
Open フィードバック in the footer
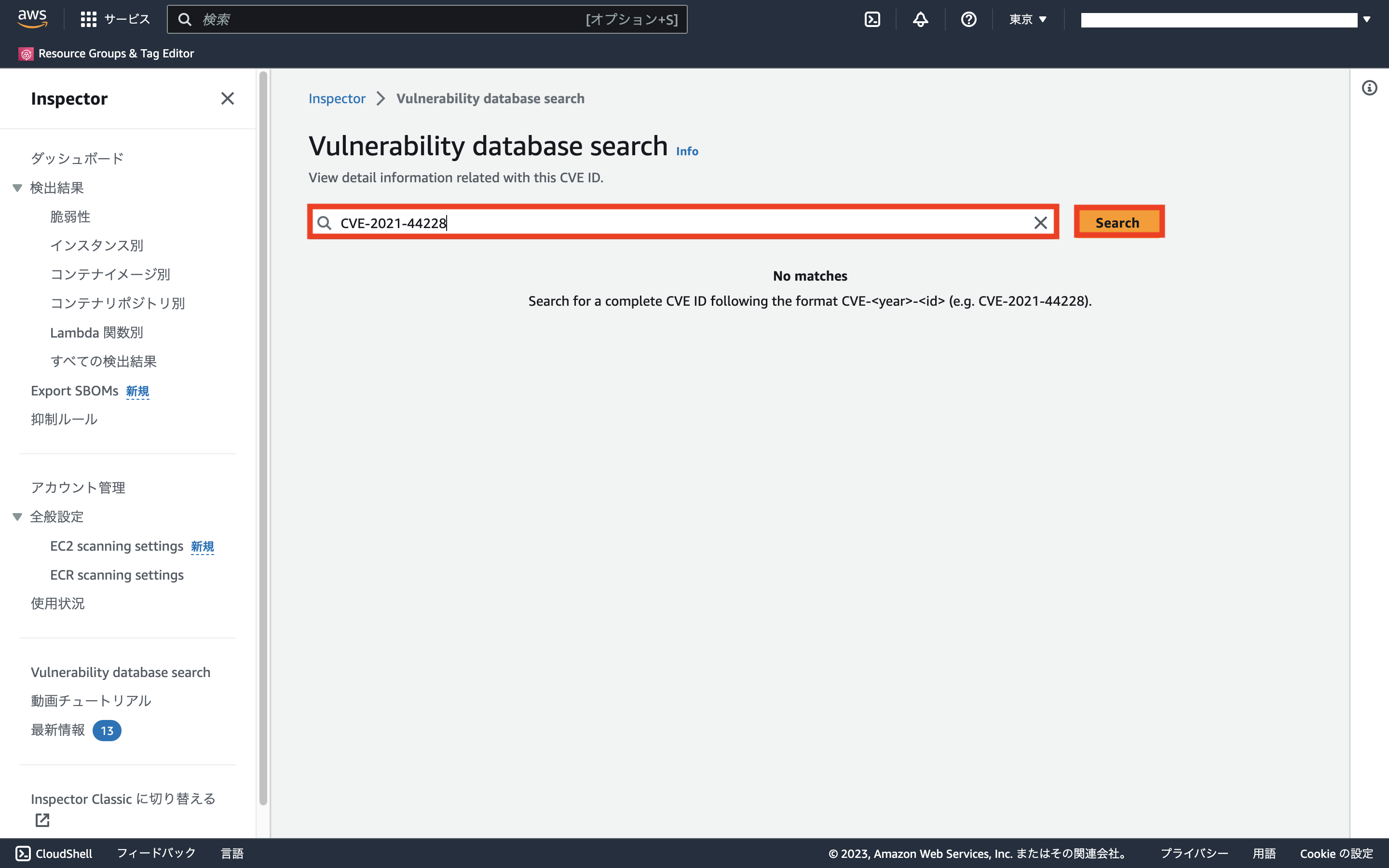tap(156, 854)
